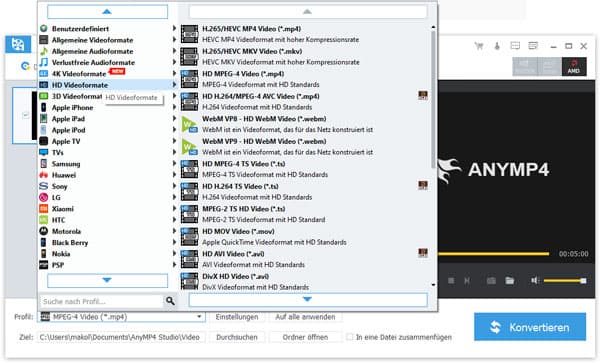Image resolution: width=600 pixels, height=363 pixels.
Task: Click the preview playback progress bar
Action: click(x=494, y=254)
